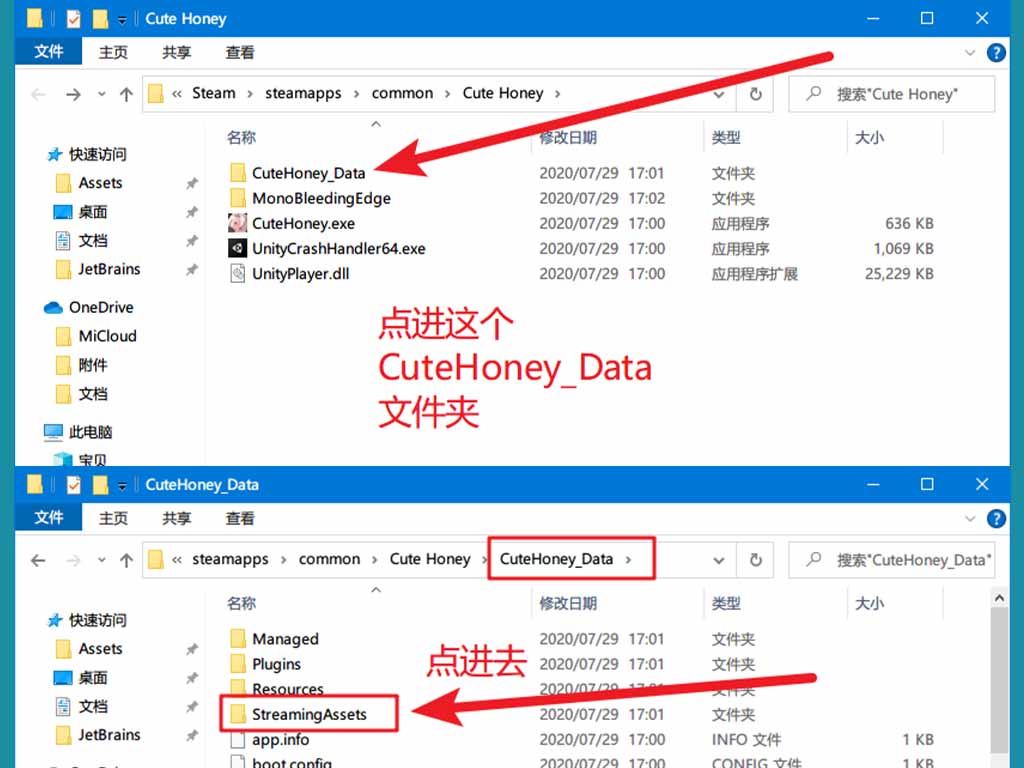Open 共享 tab in CuteHoney_Data window
1024x768 pixels.
point(176,518)
